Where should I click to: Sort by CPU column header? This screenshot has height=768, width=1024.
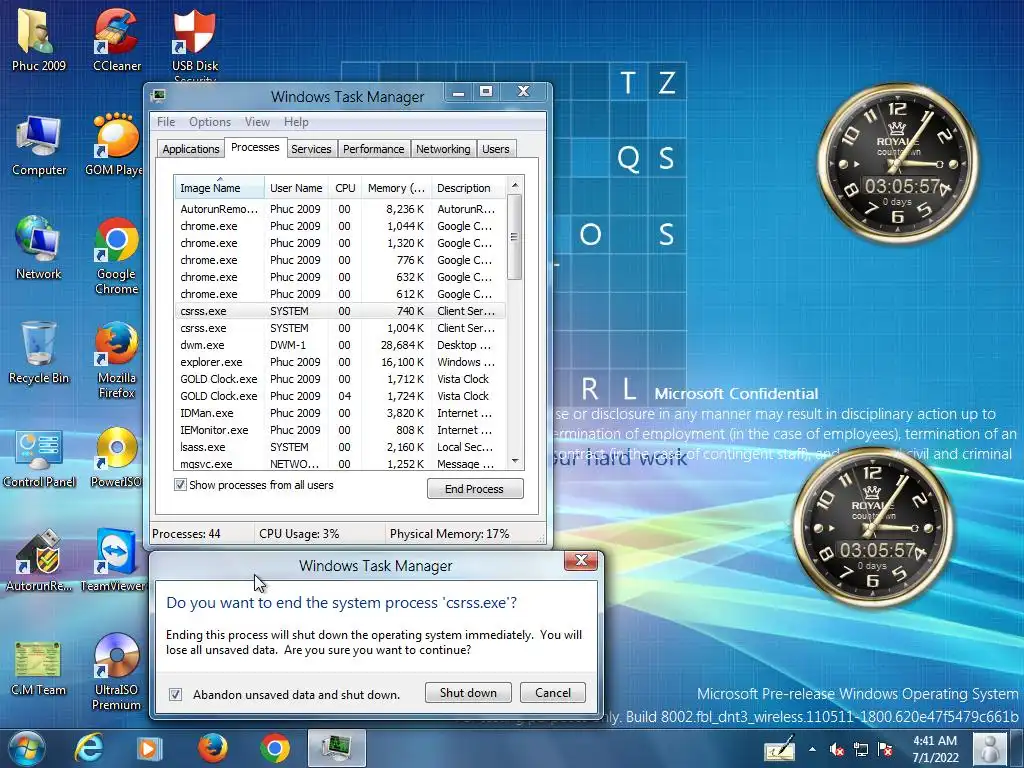(x=345, y=188)
